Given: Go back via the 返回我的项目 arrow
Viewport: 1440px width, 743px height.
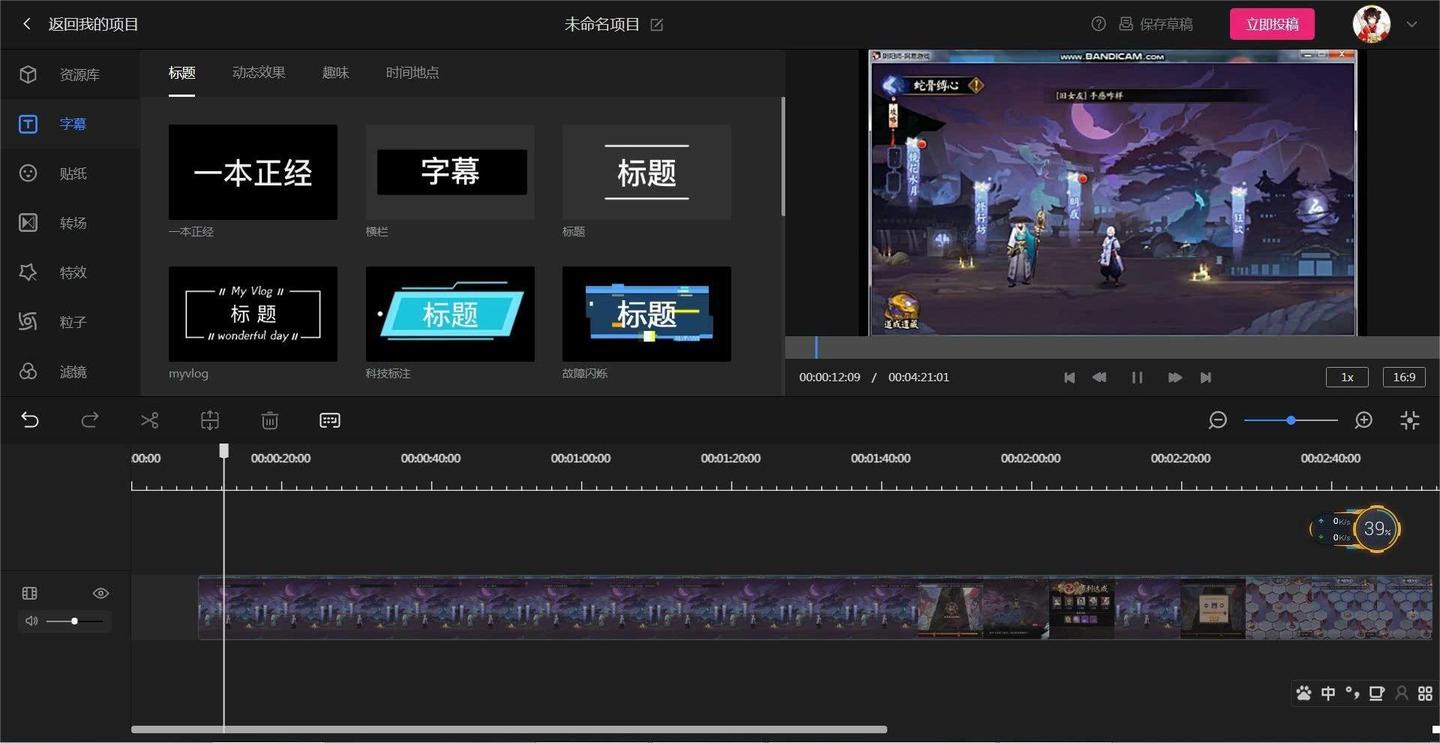Looking at the screenshot, I should [x=27, y=24].
